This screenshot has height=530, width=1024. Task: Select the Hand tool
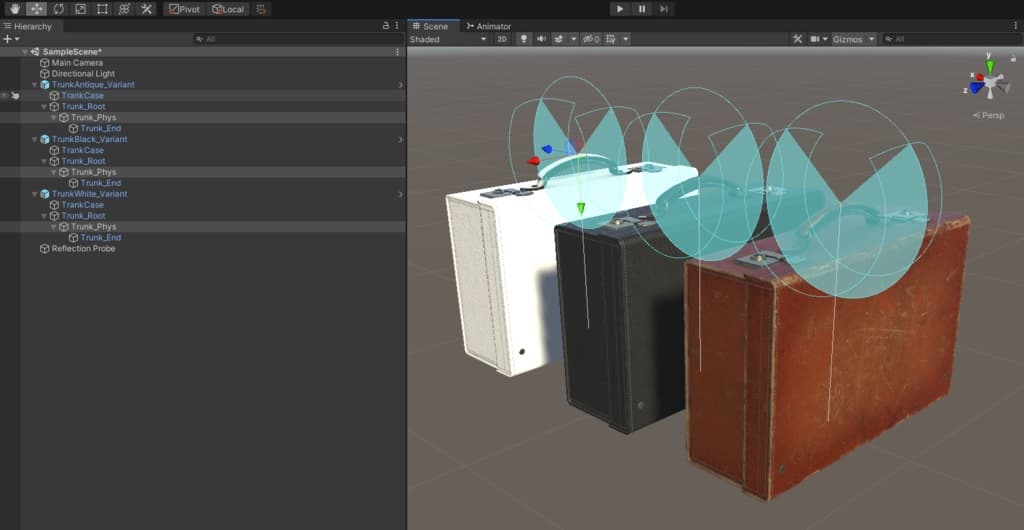tap(13, 9)
